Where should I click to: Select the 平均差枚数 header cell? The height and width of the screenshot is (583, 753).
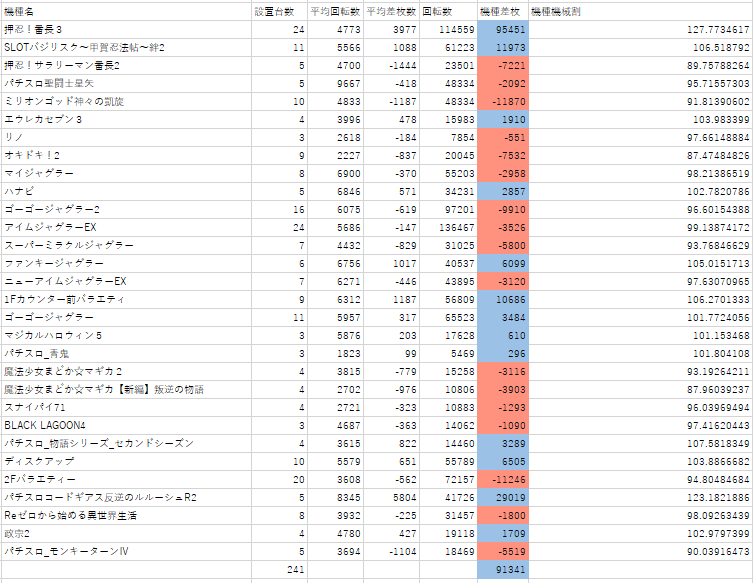point(391,12)
